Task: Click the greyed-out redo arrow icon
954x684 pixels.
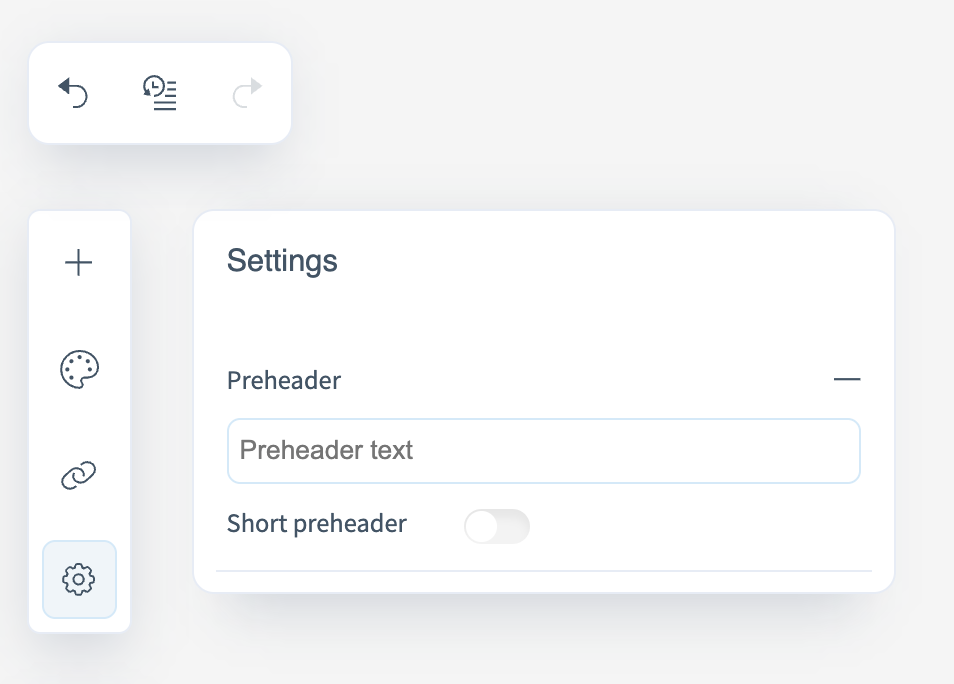Action: coord(247,93)
